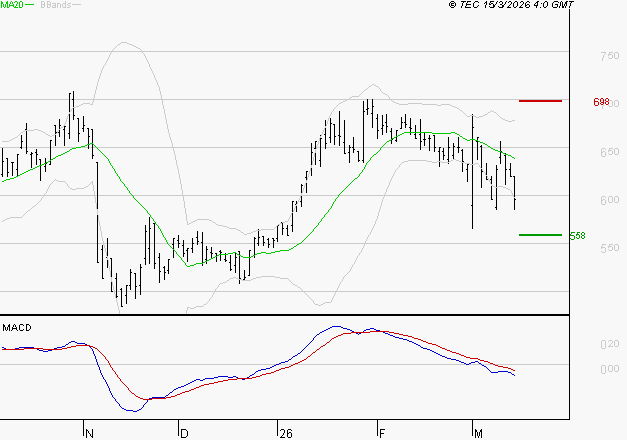This screenshot has width=627, height=440.
Task: Click the TEC copyright timestamp text
Action: click(511, 4)
